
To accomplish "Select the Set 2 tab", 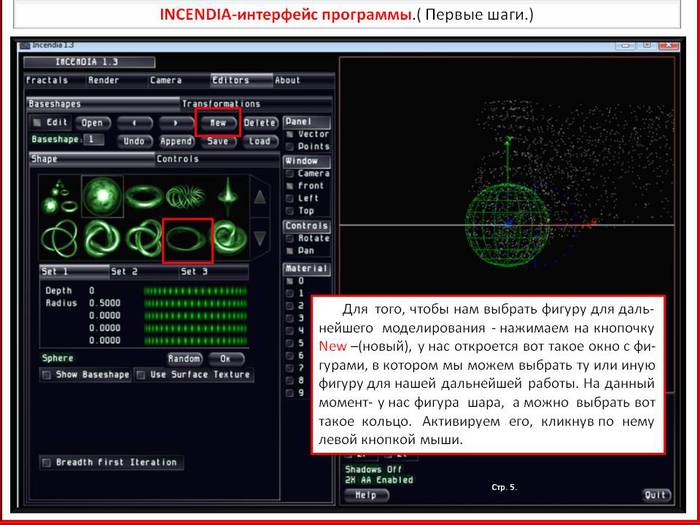I will click(x=144, y=271).
